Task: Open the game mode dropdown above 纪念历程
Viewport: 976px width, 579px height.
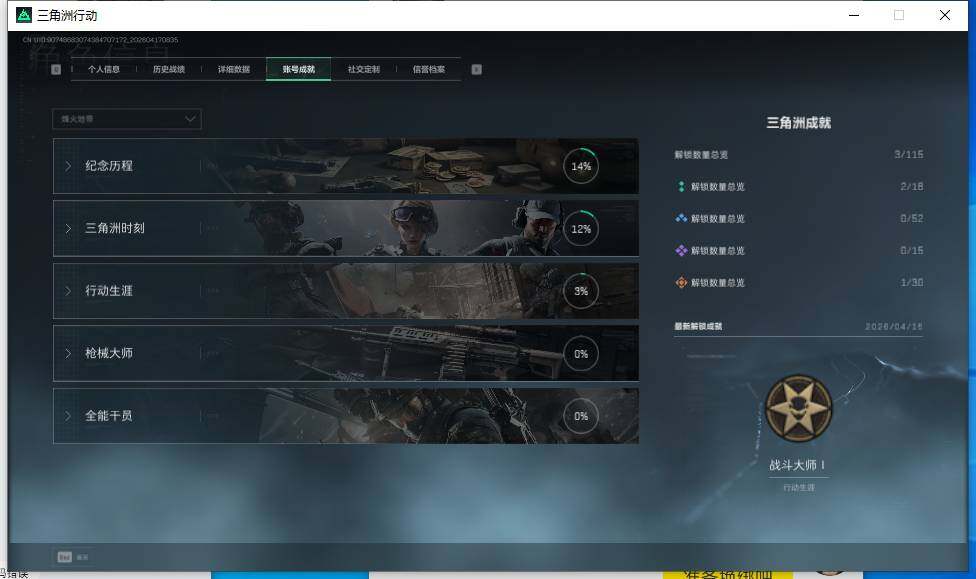Action: coord(127,119)
